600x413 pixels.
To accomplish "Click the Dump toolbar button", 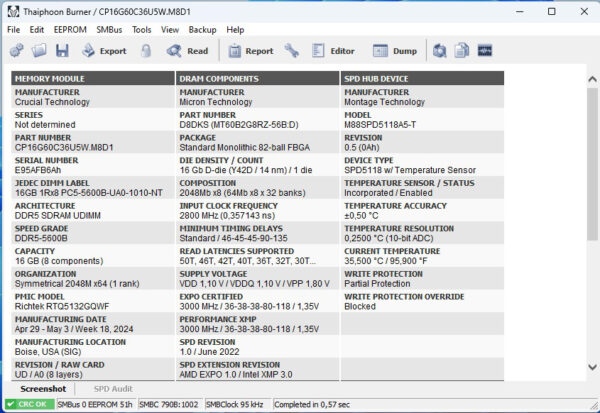I will [395, 51].
